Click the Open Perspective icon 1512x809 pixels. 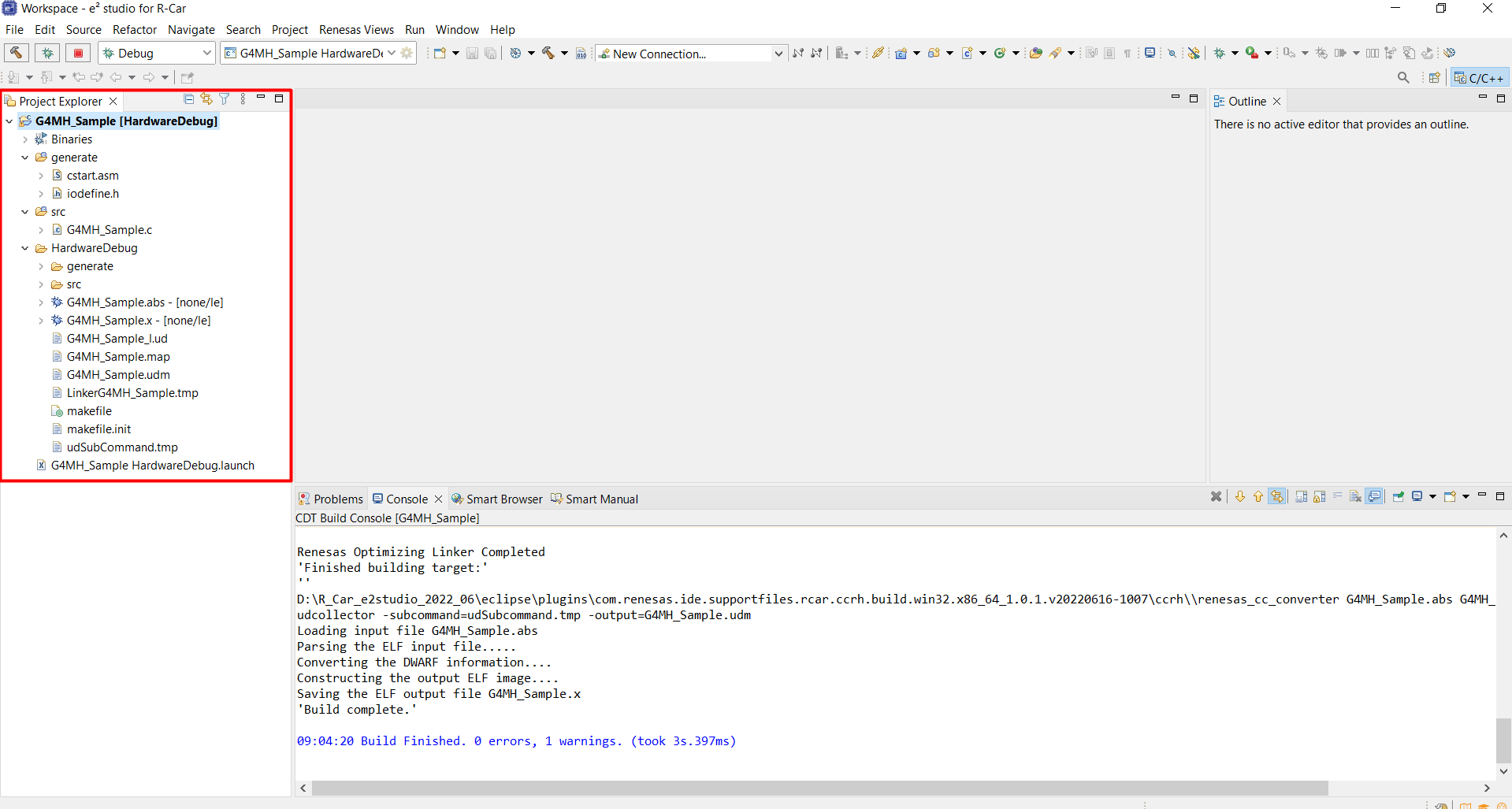coord(1434,77)
